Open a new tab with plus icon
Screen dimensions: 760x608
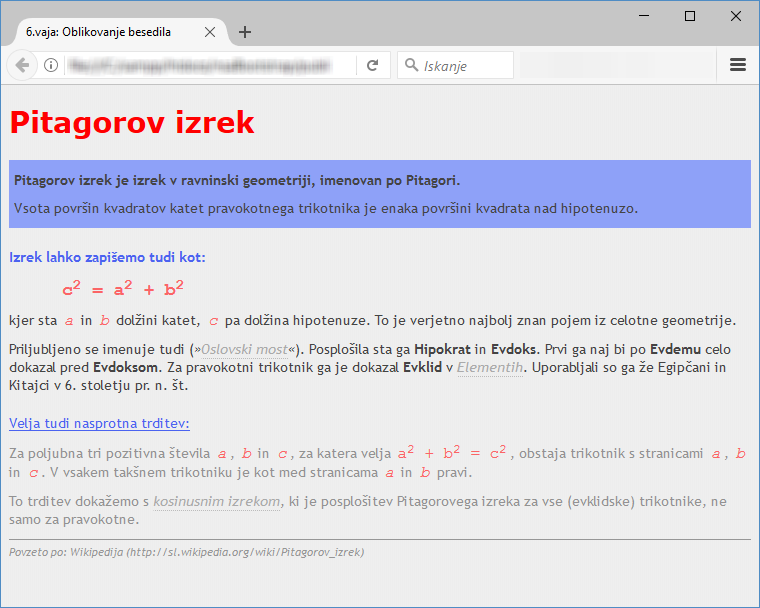(x=245, y=32)
